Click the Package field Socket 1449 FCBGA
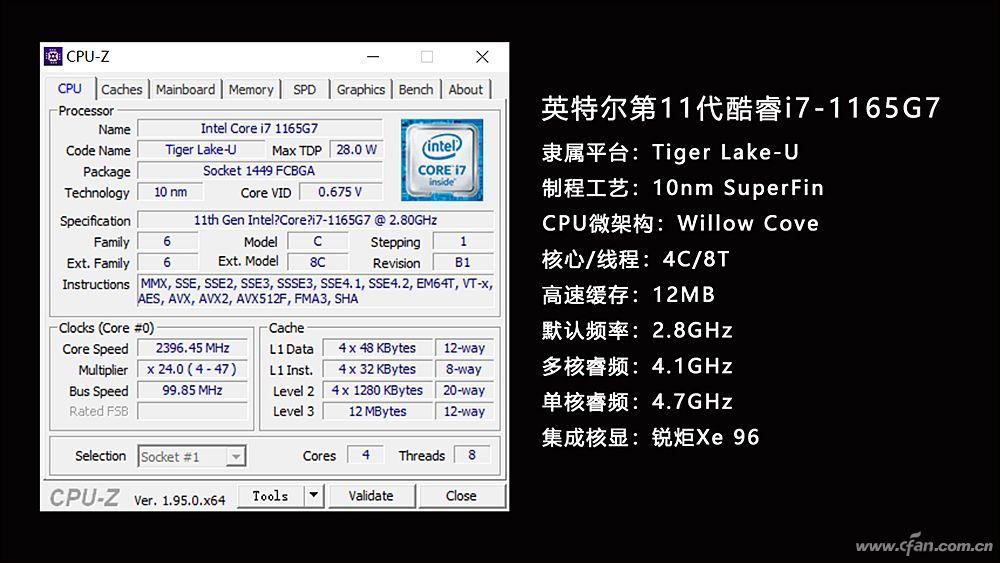1000x563 pixels. click(x=260, y=170)
